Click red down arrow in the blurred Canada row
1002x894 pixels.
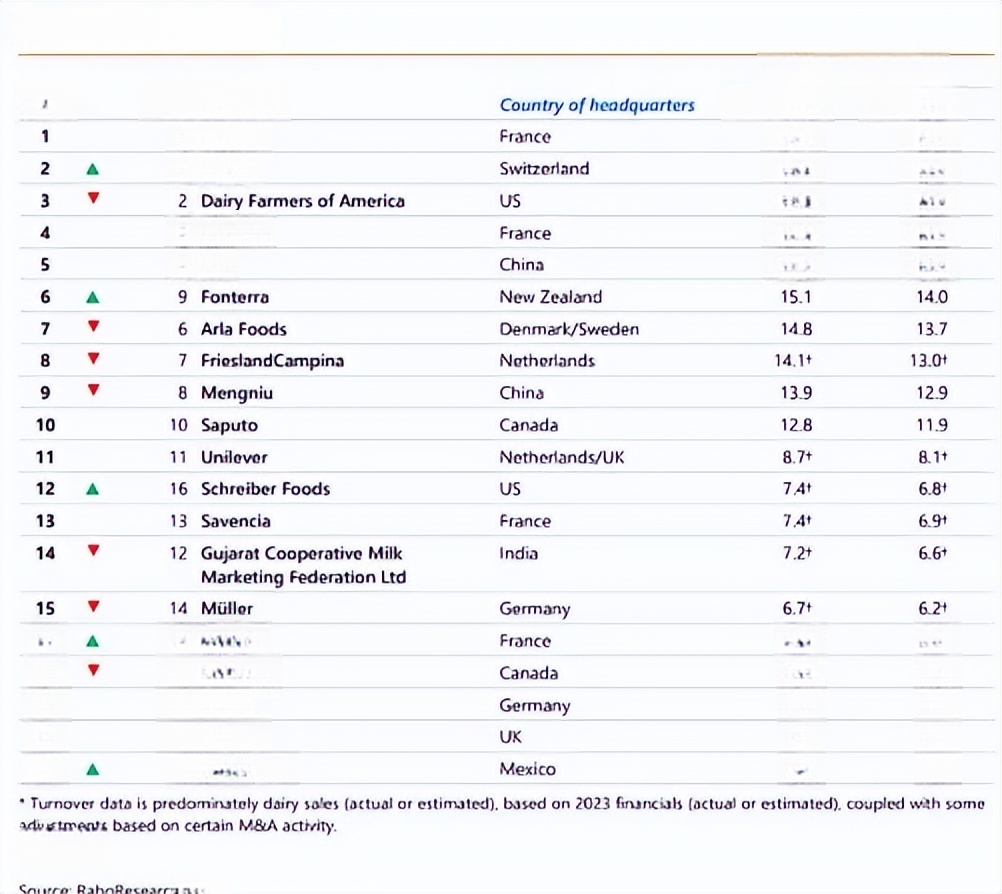click(x=93, y=670)
